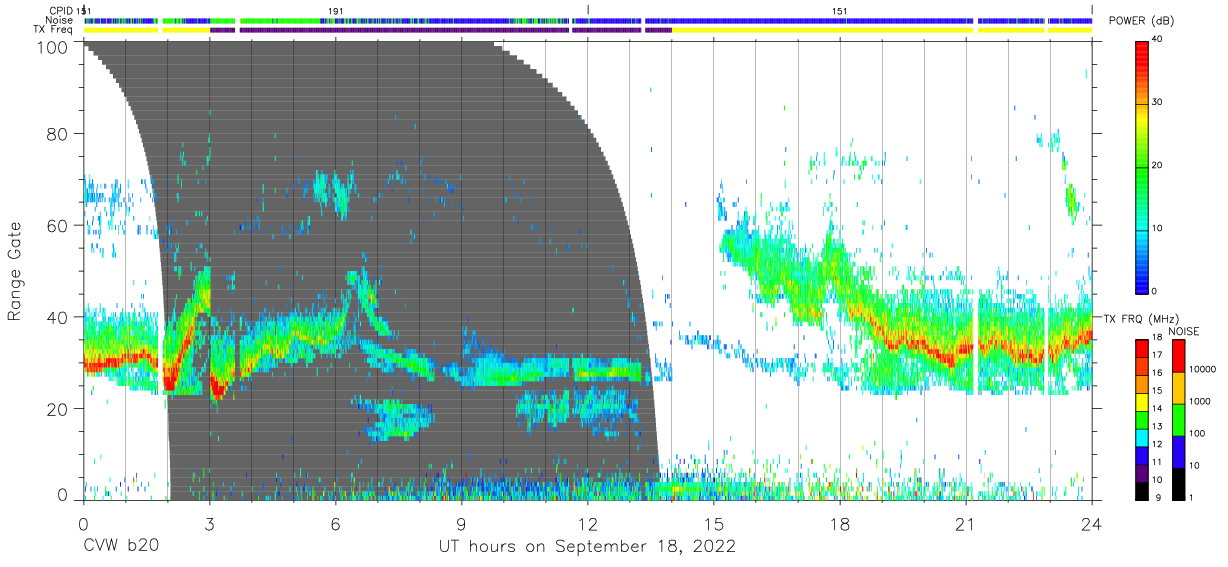The height and width of the screenshot is (567, 1228).
Task: Click the TX FRQ rainbow color bar
Action: (1144, 418)
